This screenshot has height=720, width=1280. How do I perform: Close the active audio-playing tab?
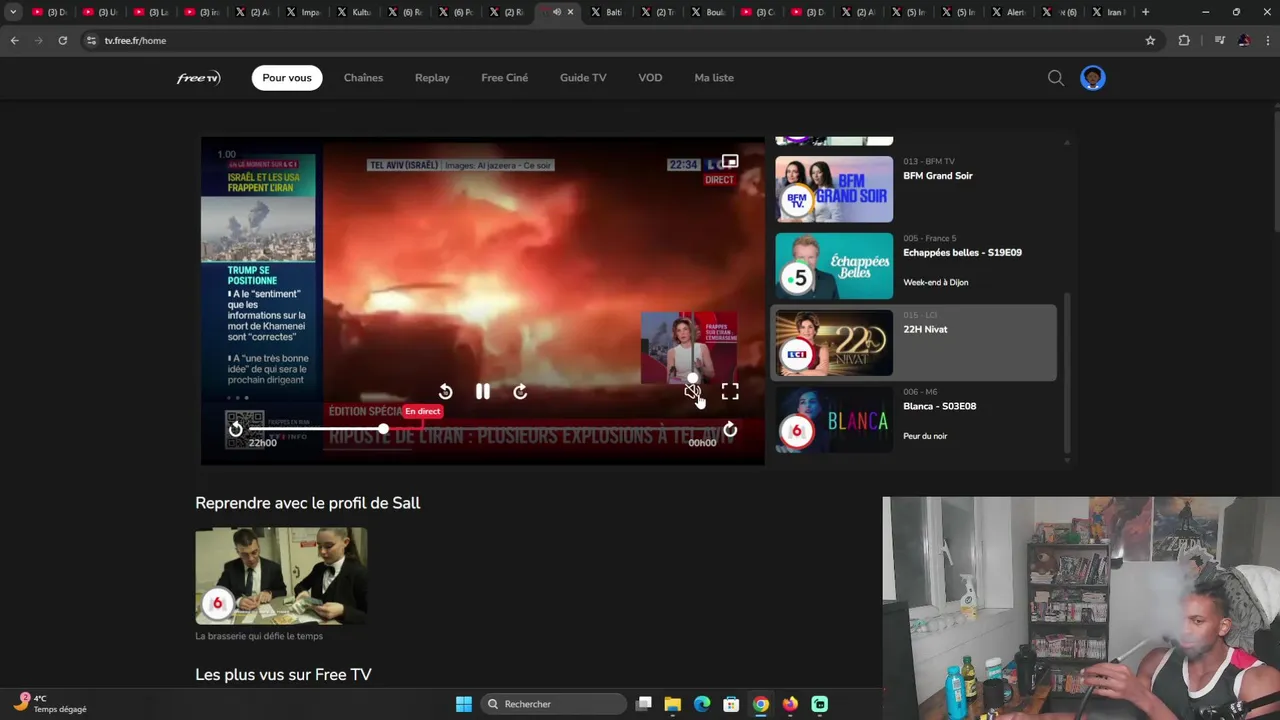pos(570,12)
